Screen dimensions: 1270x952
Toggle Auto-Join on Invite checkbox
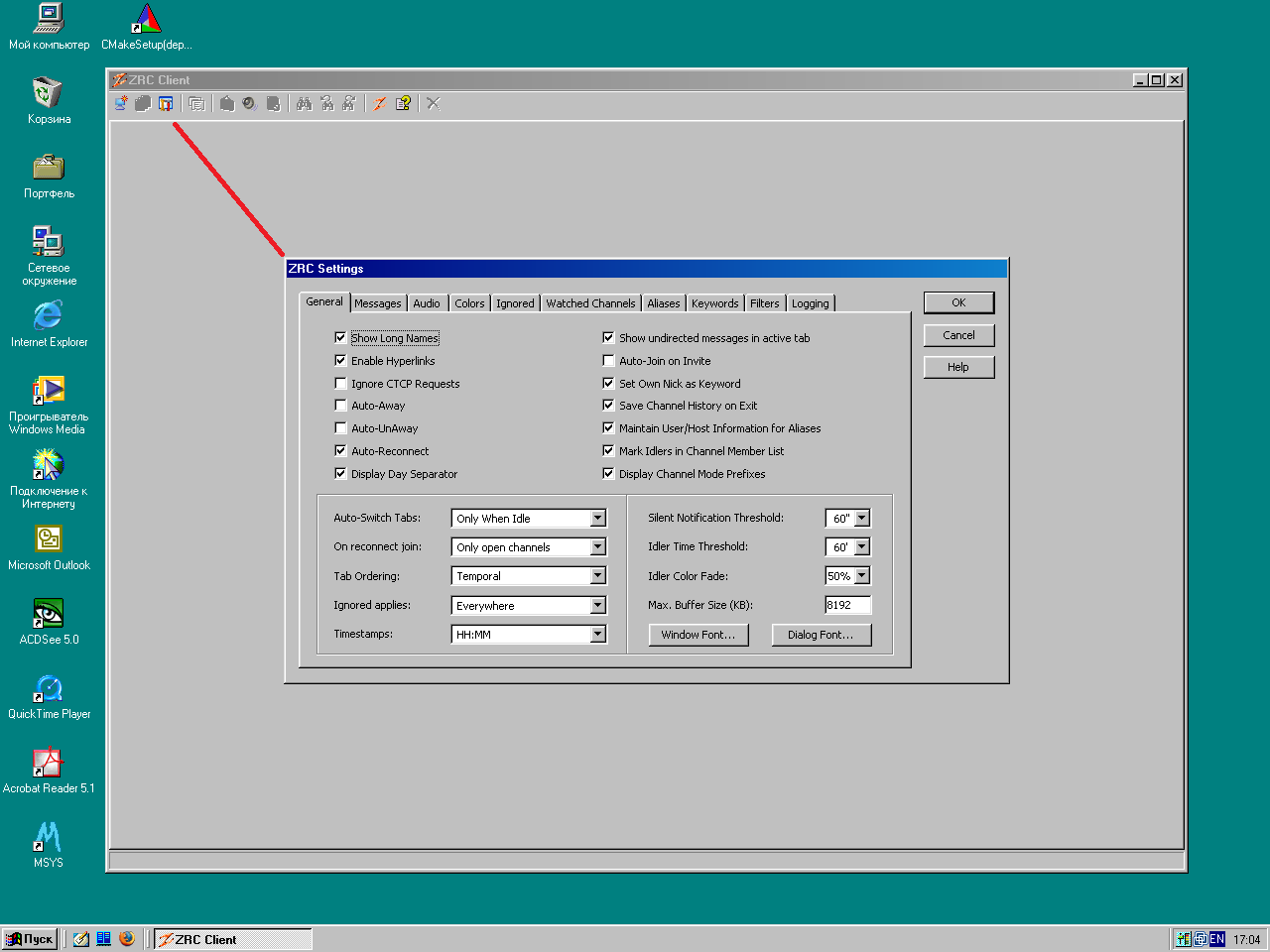click(x=609, y=361)
